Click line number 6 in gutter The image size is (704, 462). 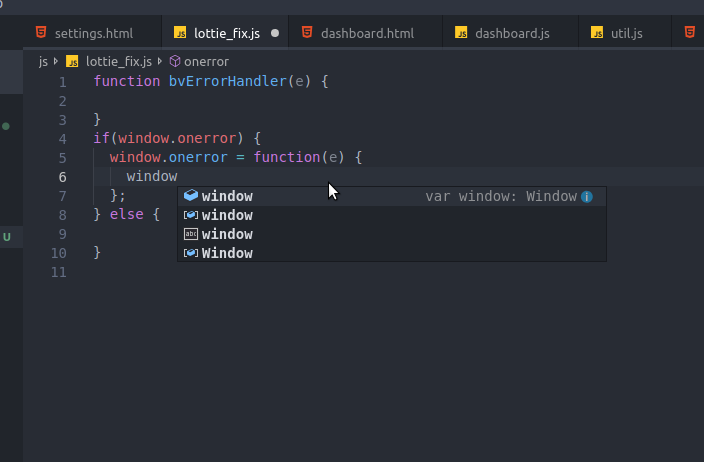point(62,177)
